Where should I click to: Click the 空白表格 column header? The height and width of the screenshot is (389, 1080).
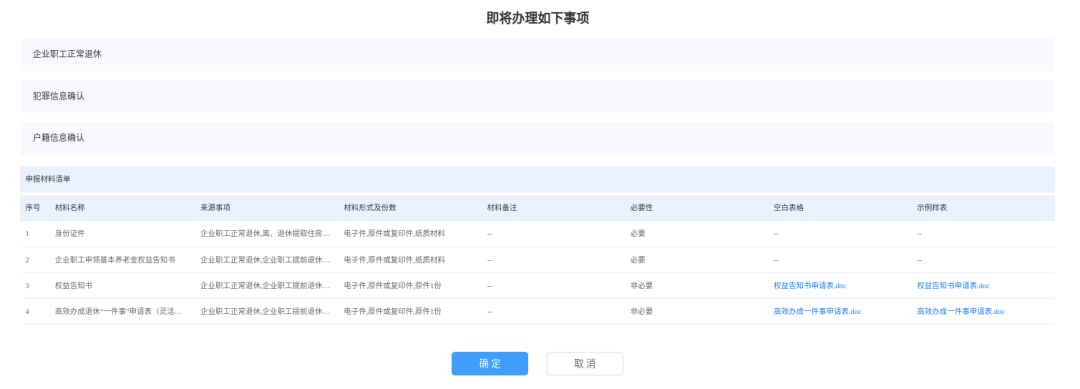788,208
